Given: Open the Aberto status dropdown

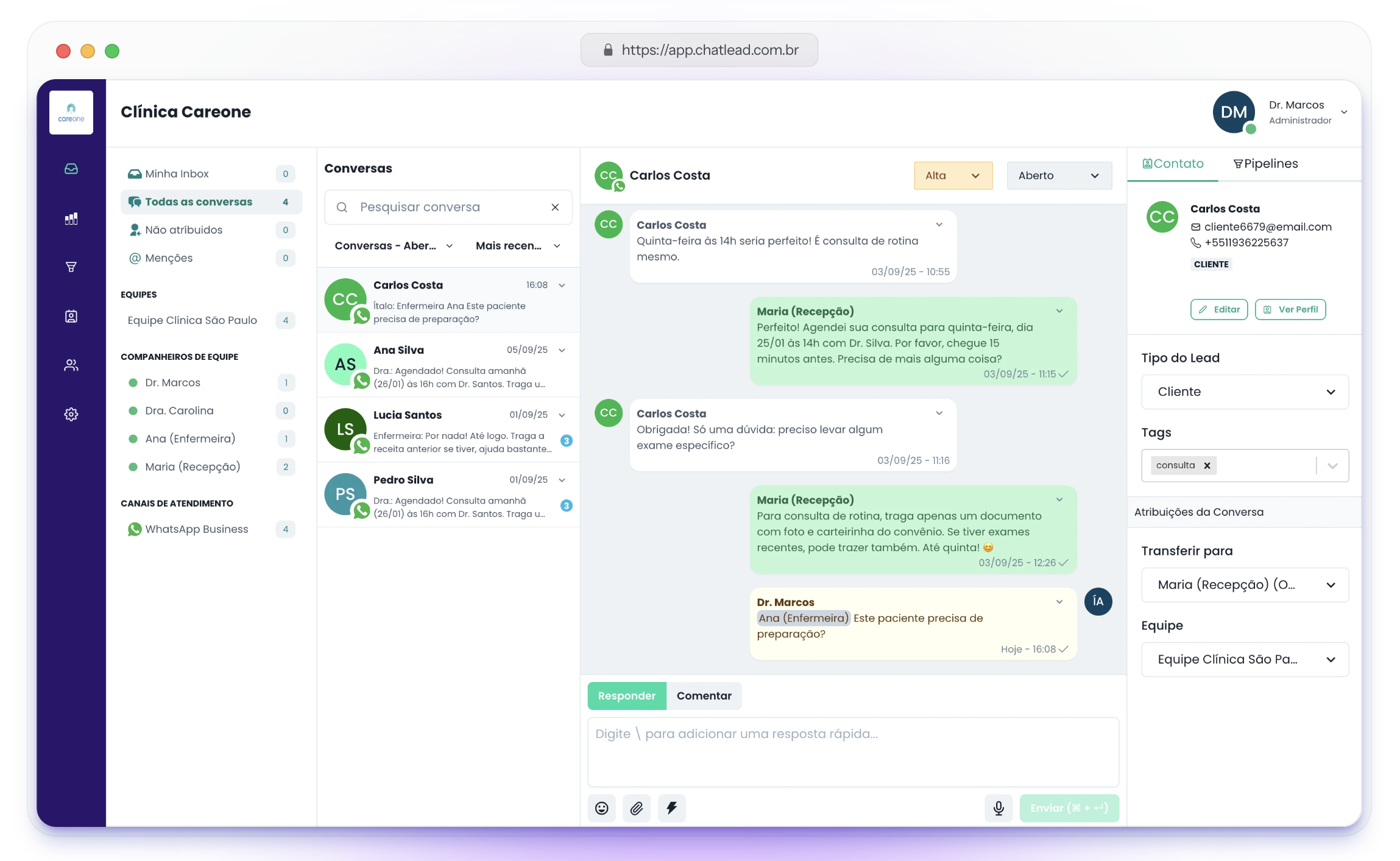Looking at the screenshot, I should [1059, 175].
